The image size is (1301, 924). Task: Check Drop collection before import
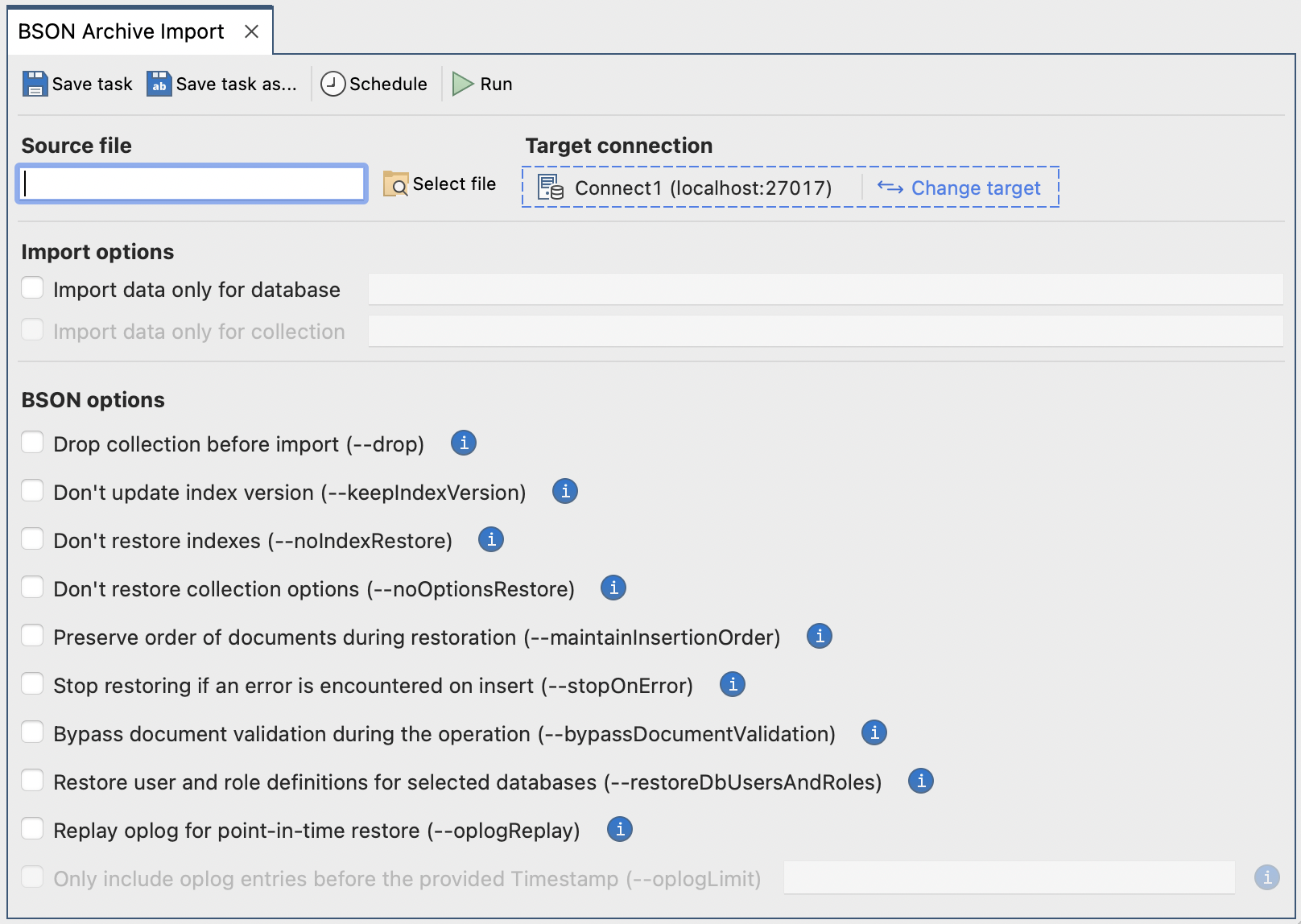[x=32, y=442]
